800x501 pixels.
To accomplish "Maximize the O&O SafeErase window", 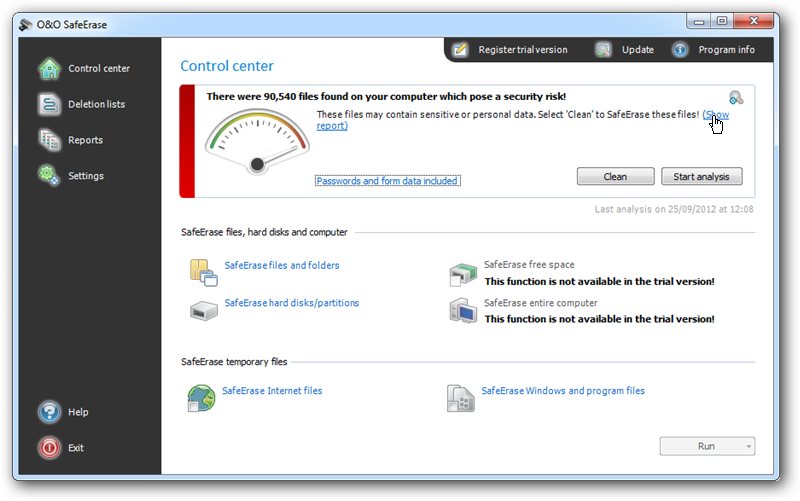I will 721,21.
